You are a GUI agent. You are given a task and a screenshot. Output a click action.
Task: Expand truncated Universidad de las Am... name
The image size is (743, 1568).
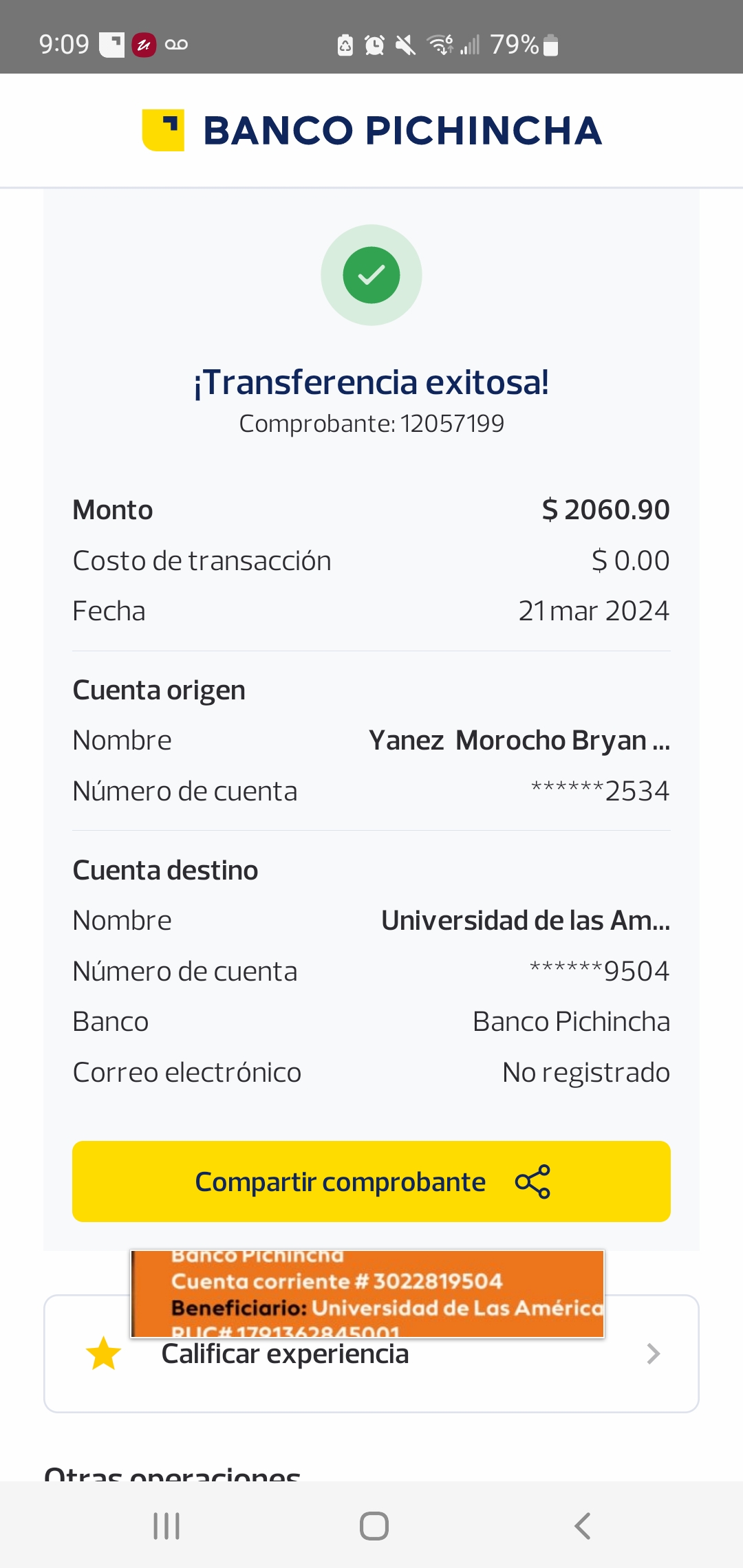(x=525, y=921)
